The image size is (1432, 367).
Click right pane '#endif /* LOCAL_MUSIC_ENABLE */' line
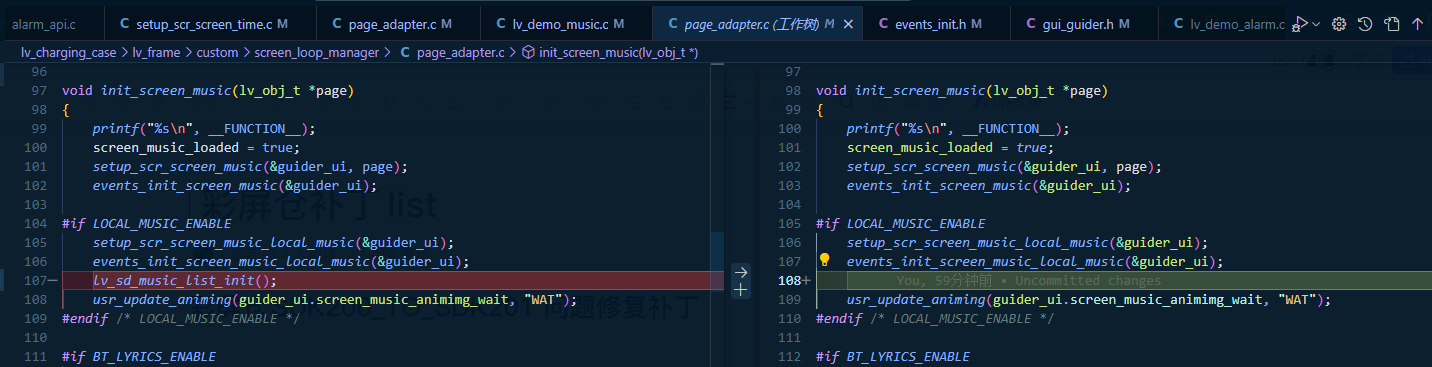[x=935, y=318]
